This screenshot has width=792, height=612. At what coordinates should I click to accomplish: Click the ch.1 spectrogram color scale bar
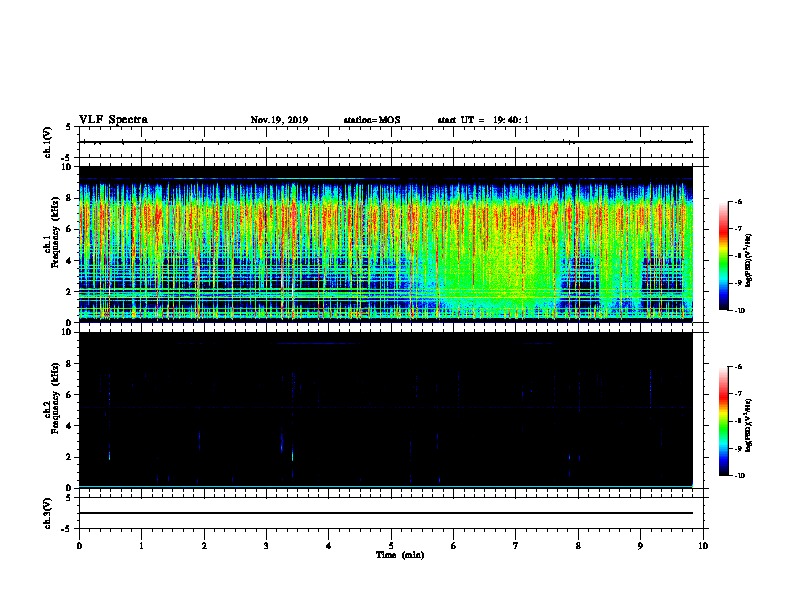pos(724,256)
